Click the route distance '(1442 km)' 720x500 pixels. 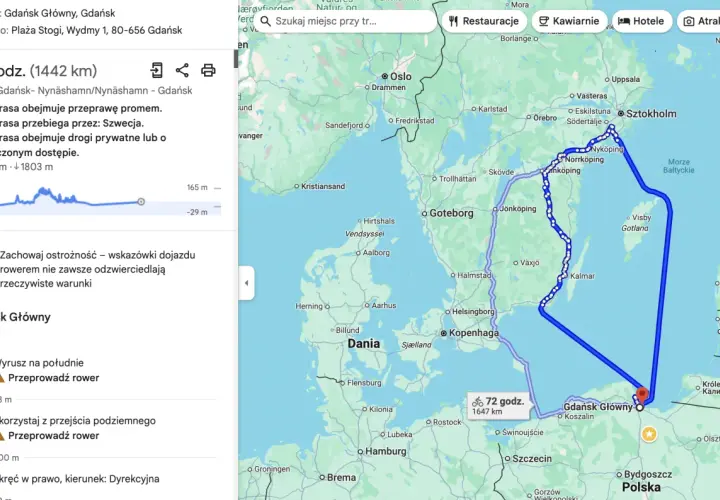point(63,71)
